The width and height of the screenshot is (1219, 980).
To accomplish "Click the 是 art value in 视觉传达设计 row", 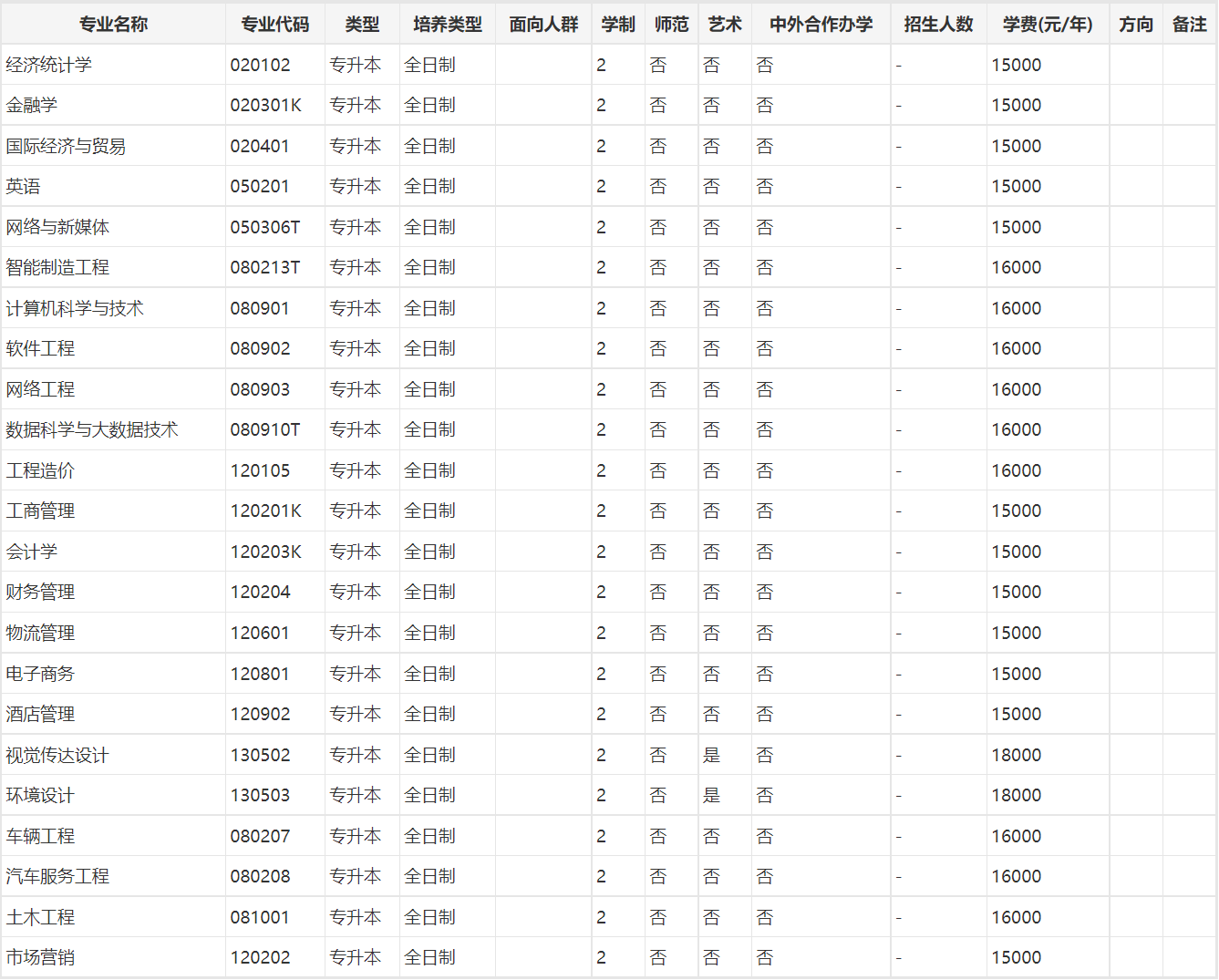I will [711, 756].
